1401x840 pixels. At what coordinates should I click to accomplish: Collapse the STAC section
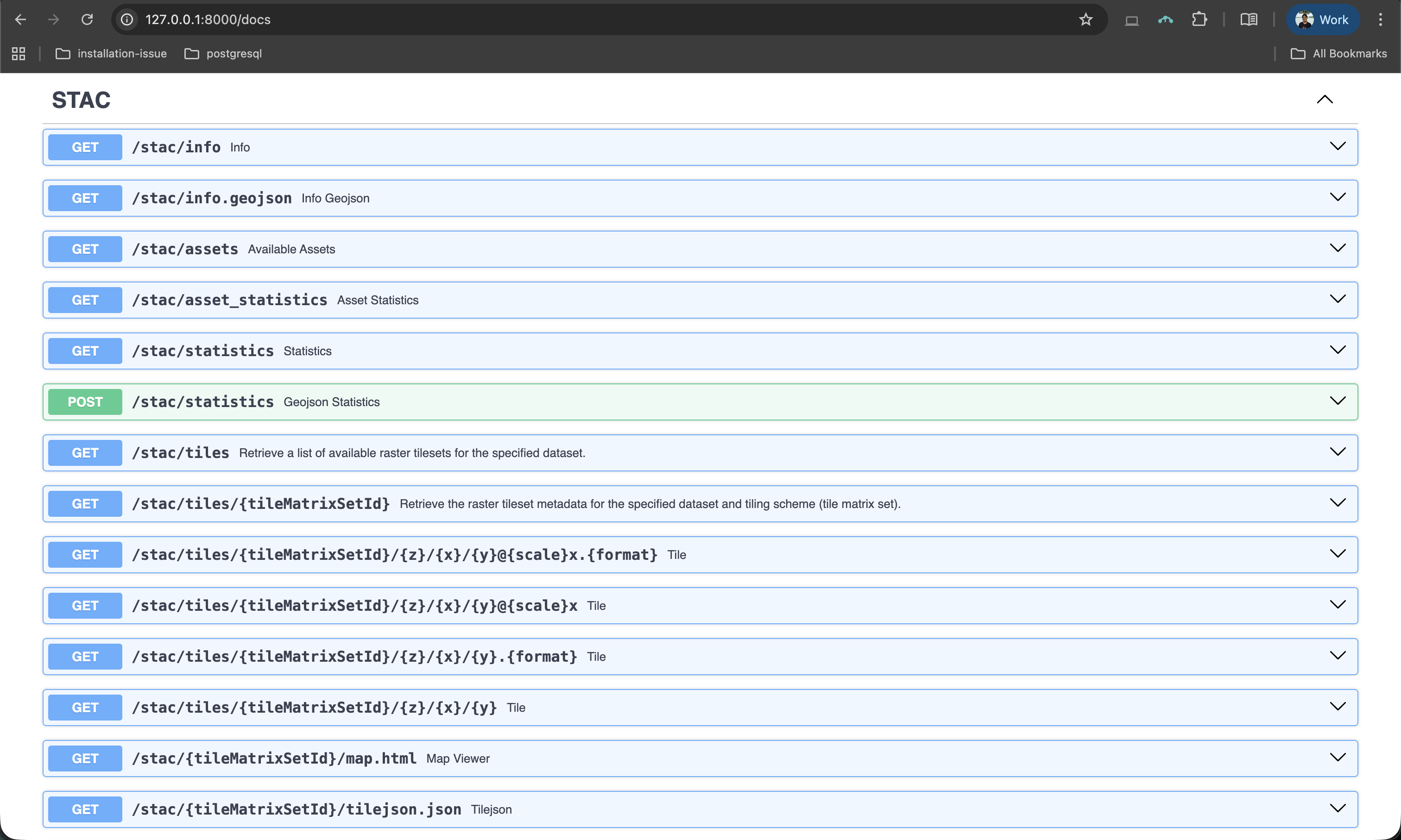pos(1325,100)
